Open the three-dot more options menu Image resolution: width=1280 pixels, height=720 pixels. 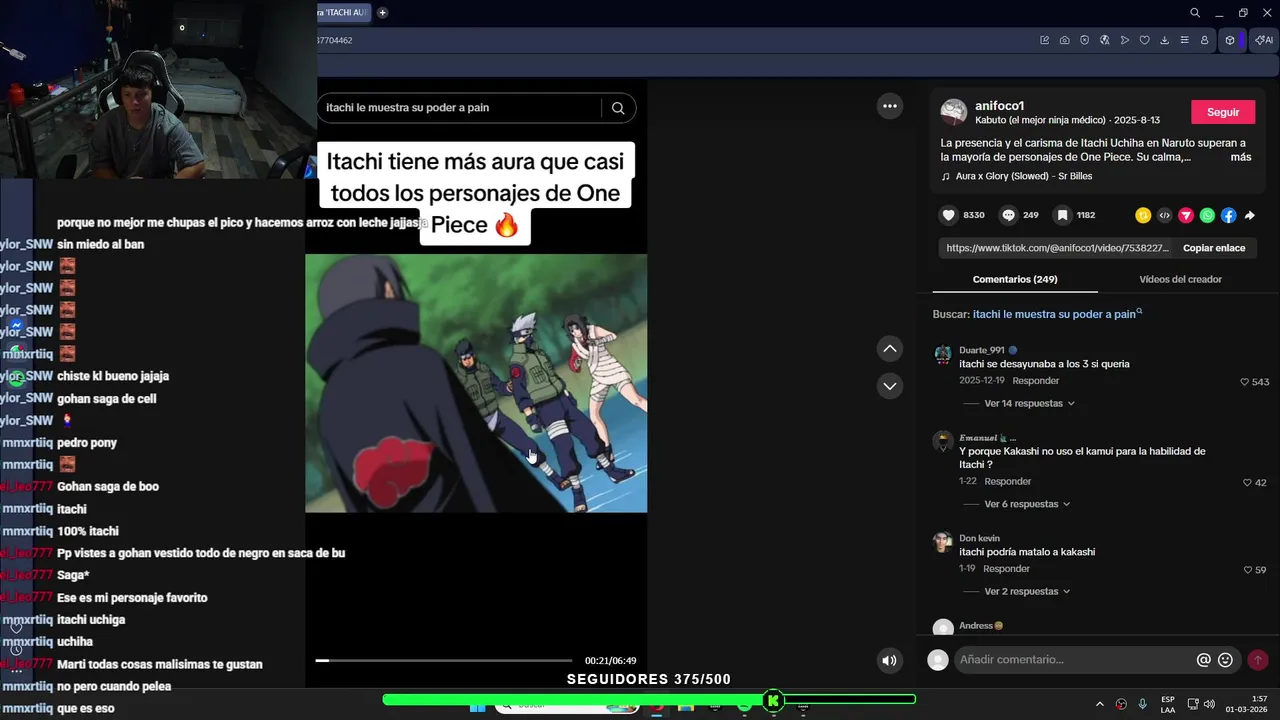[x=889, y=106]
